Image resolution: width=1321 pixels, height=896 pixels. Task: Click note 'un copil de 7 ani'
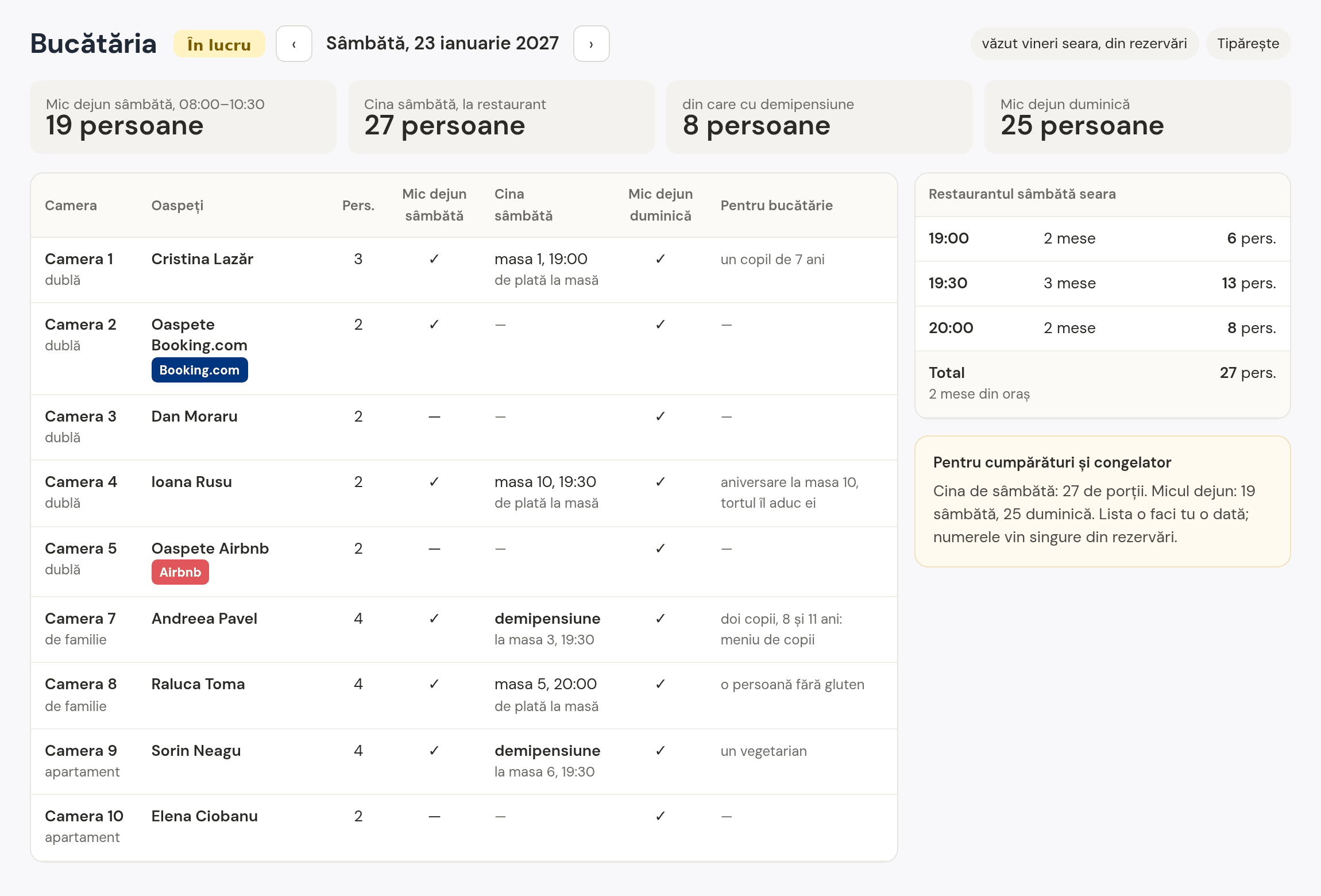point(772,260)
